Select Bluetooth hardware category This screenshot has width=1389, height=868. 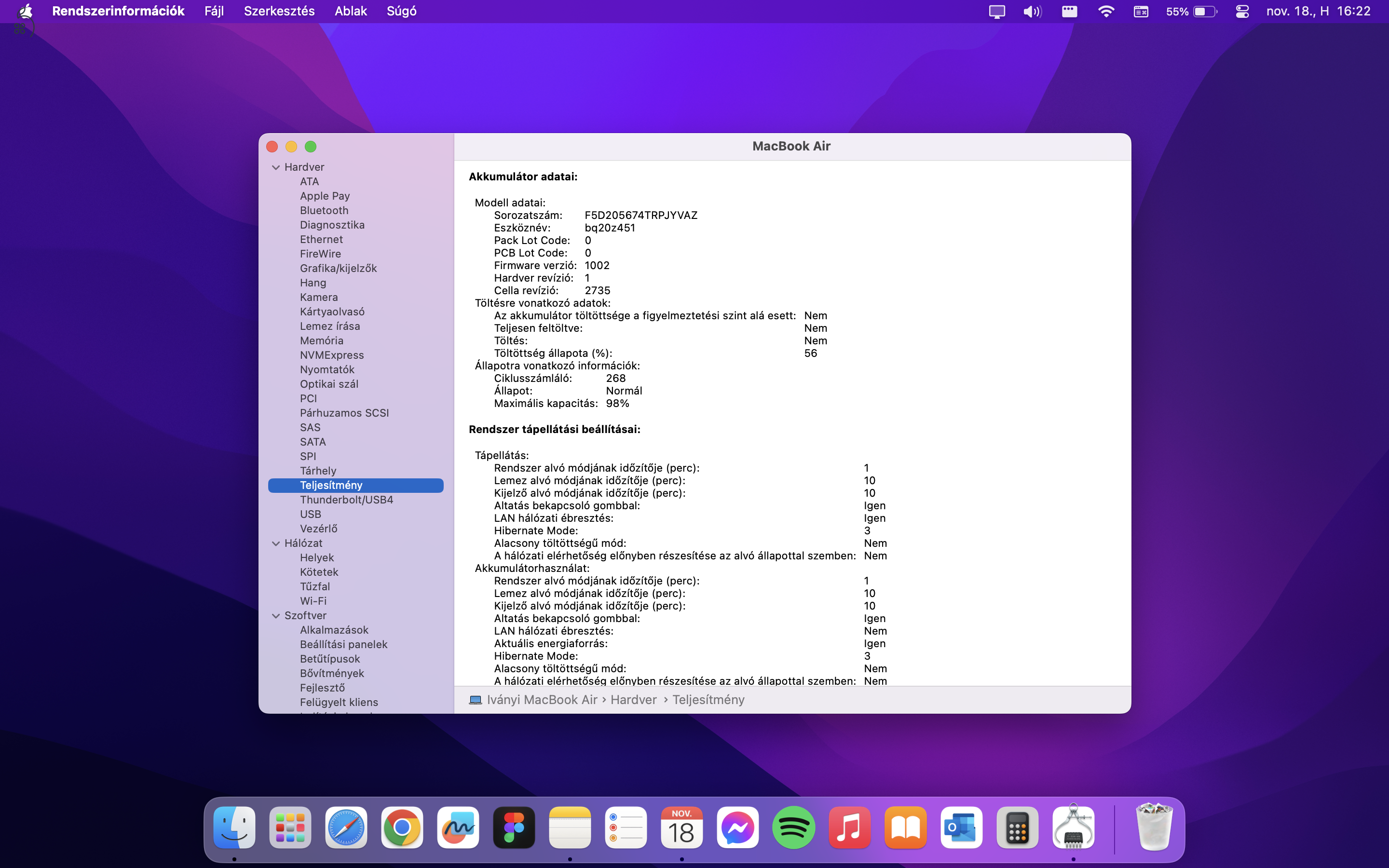pos(324,210)
